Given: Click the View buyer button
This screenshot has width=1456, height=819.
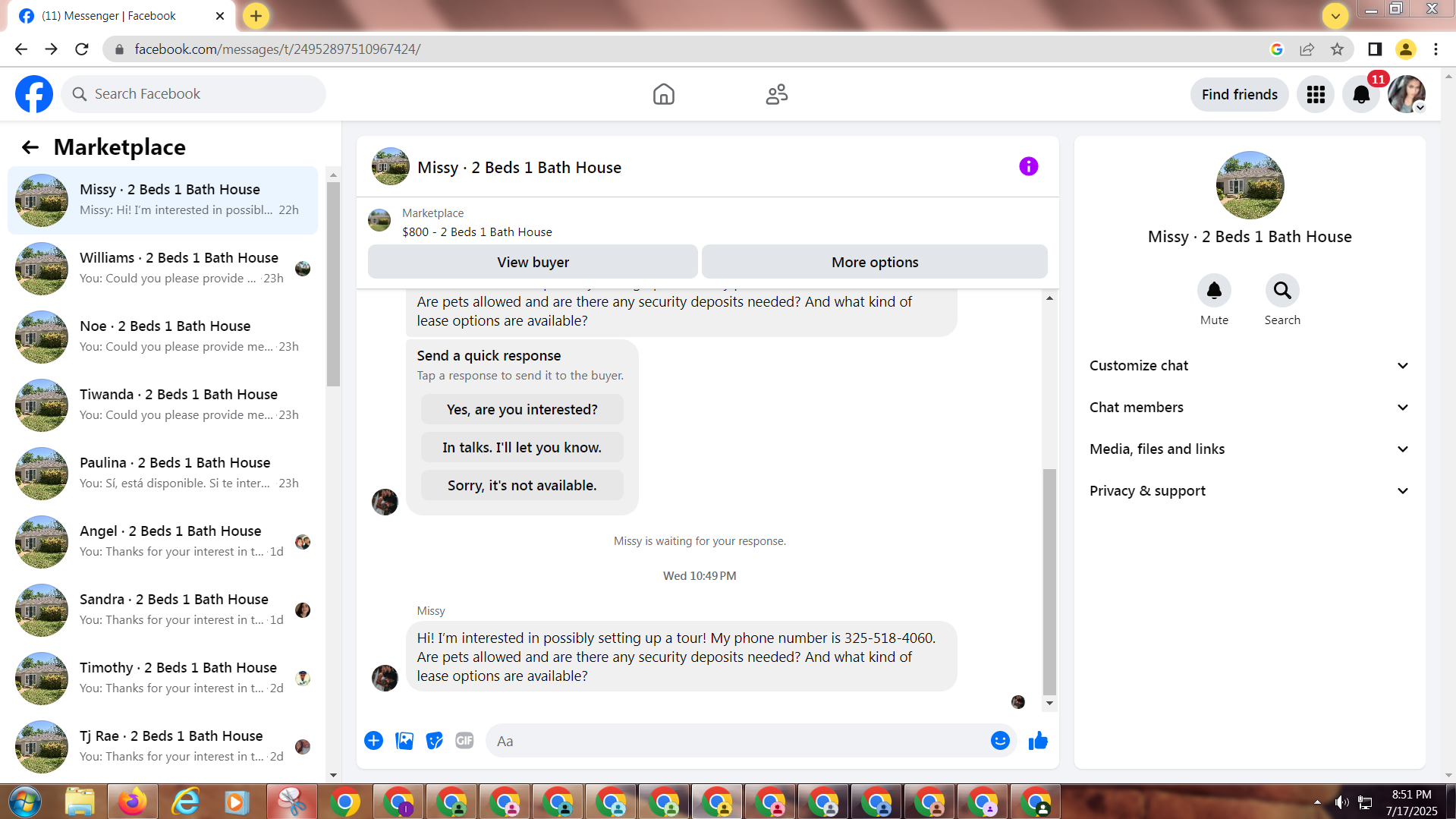Looking at the screenshot, I should (533, 262).
